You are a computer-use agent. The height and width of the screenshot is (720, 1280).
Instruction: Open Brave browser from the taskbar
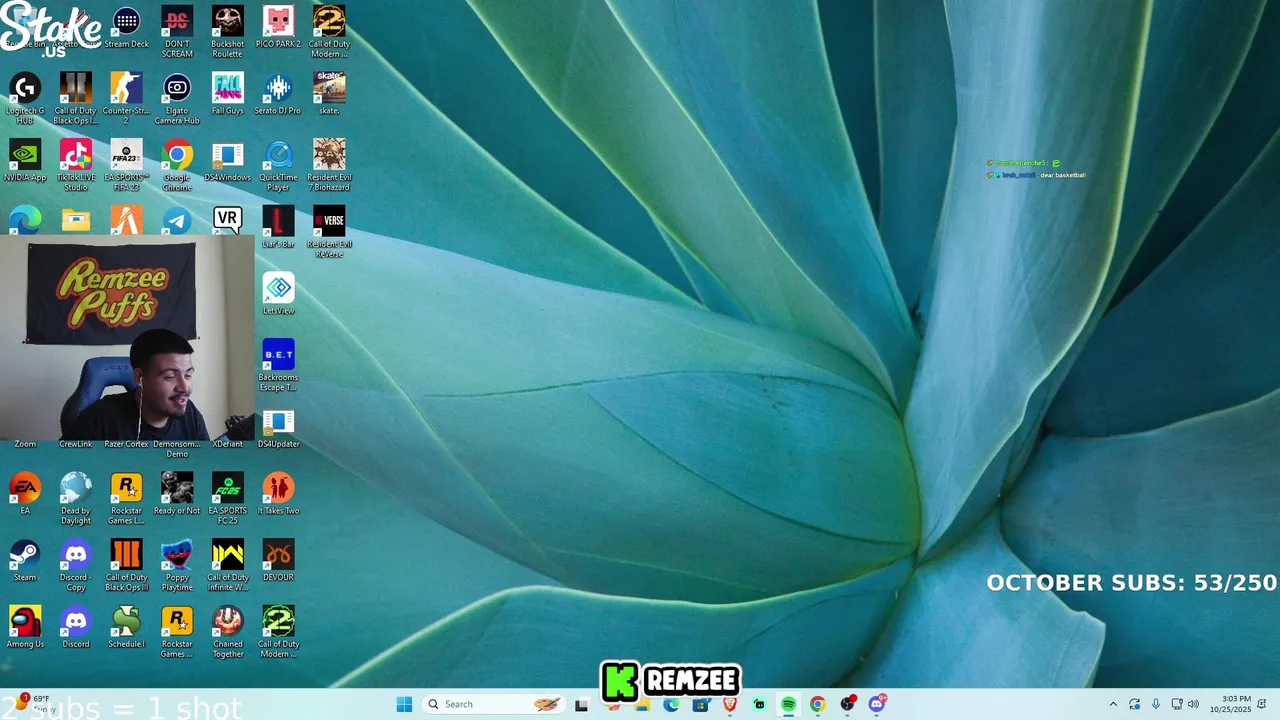pyautogui.click(x=730, y=704)
